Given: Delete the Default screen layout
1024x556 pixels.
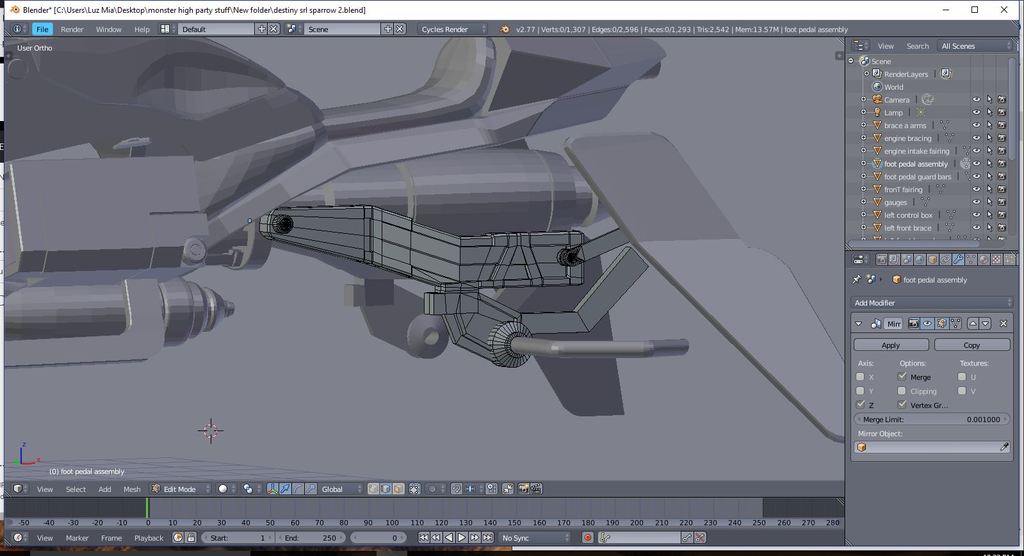Looking at the screenshot, I should point(274,29).
